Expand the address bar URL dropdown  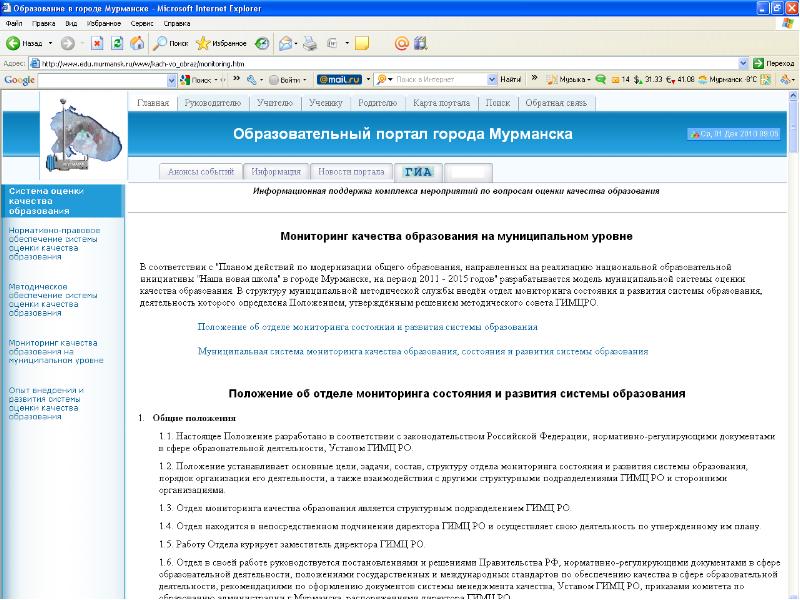pos(742,62)
